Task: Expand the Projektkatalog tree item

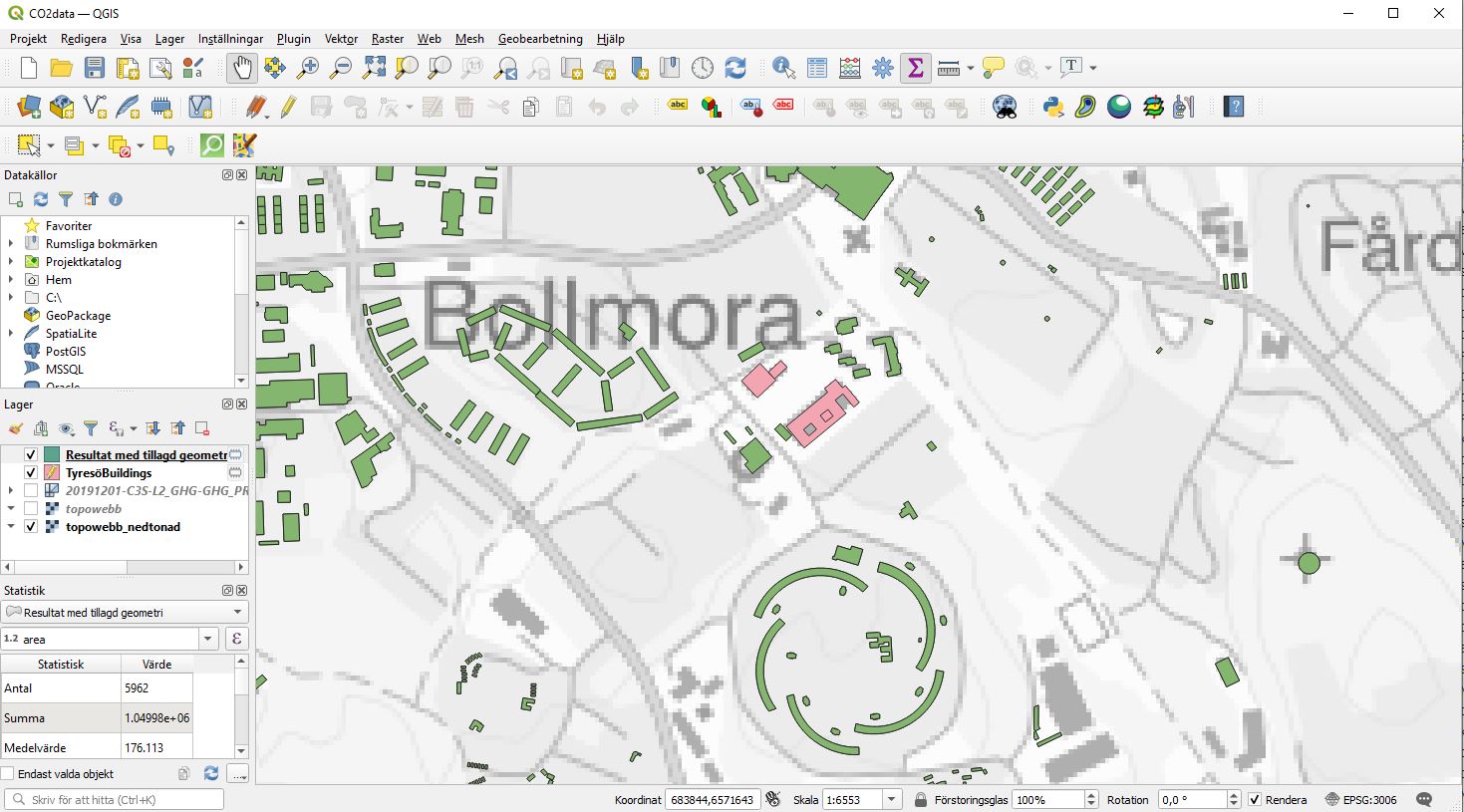Action: pyautogui.click(x=11, y=262)
